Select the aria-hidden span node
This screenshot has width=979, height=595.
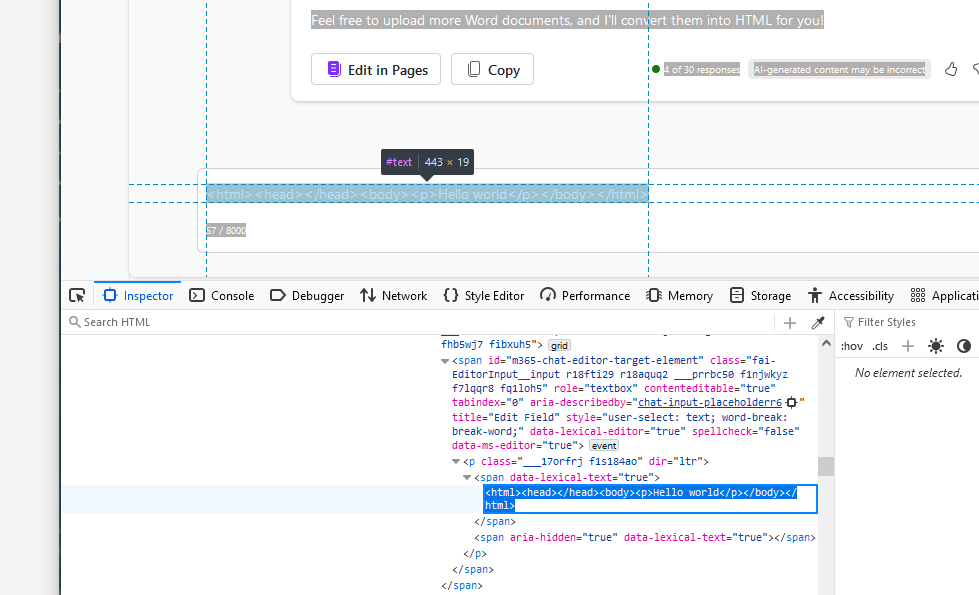click(644, 538)
